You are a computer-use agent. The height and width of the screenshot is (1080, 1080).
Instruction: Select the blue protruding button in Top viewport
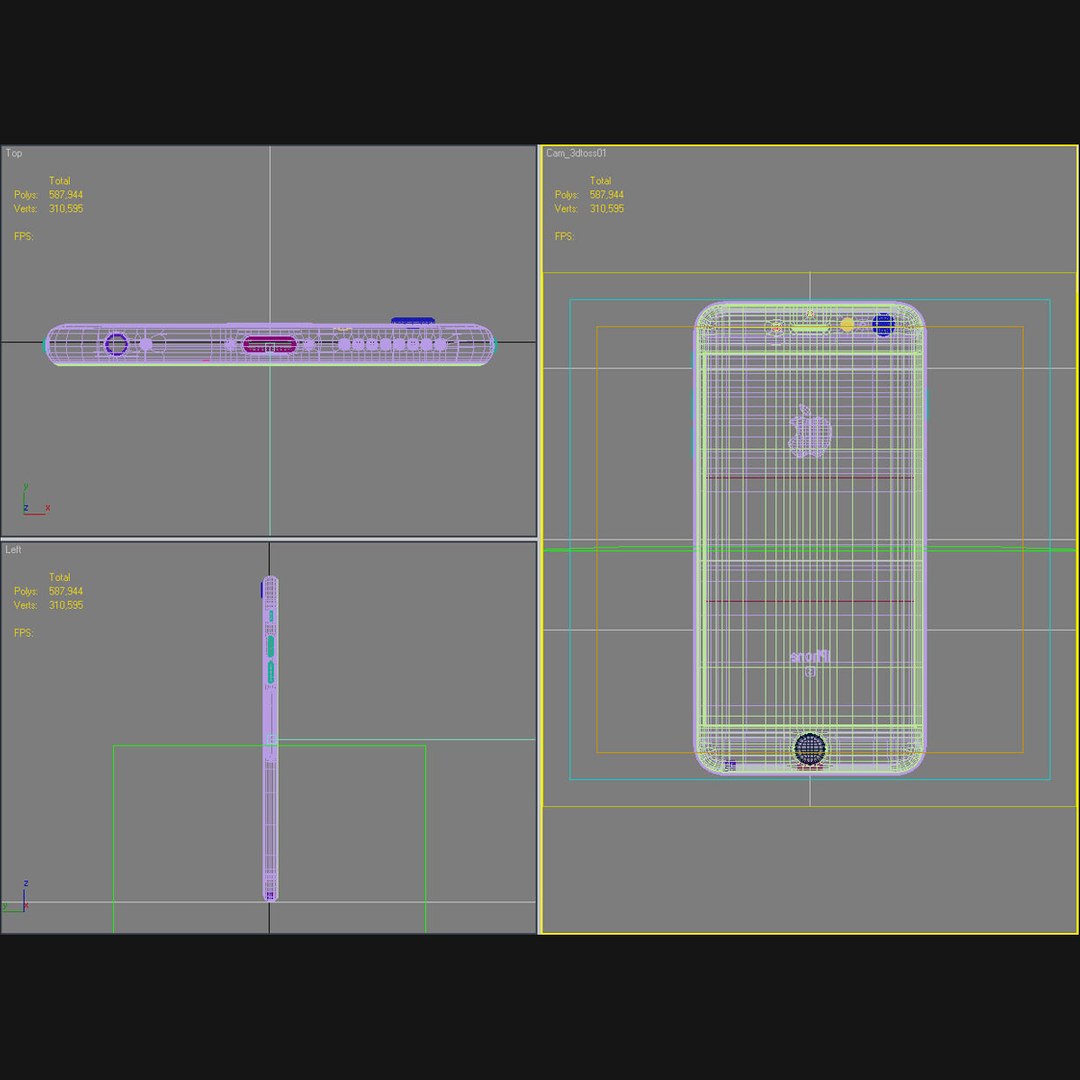coord(413,321)
